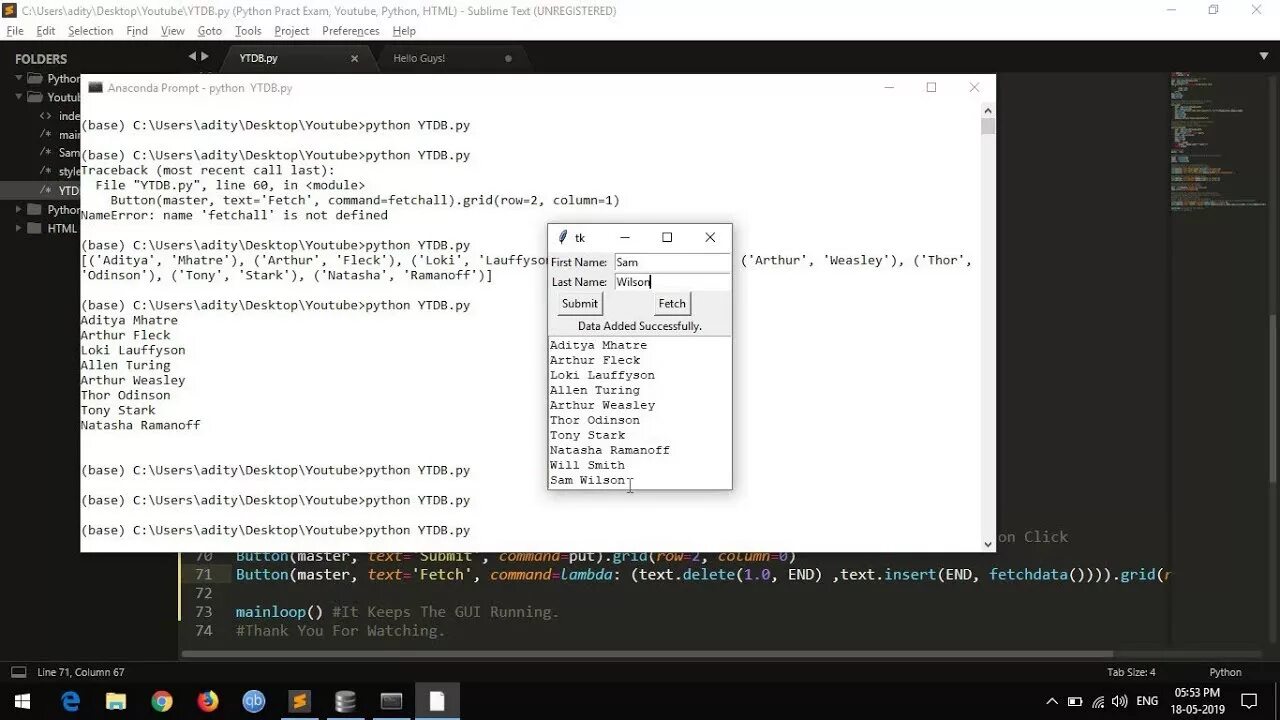The width and height of the screenshot is (1280, 720).
Task: Open the Tools menu
Action: point(248,31)
